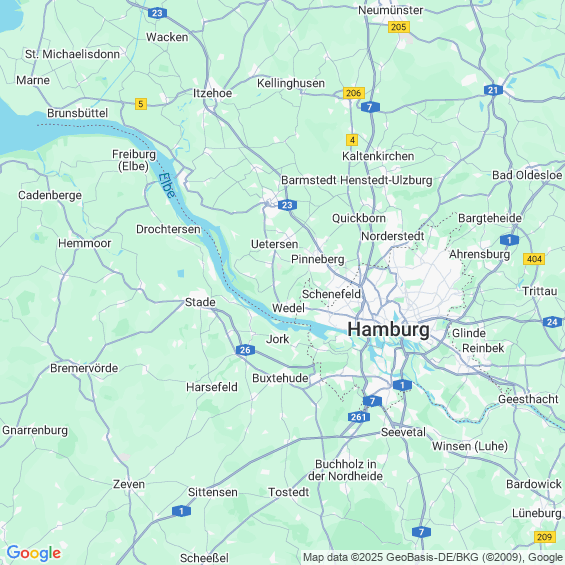565x565 pixels.
Task: Click the yellow 404 road shield
Action: 534,259
